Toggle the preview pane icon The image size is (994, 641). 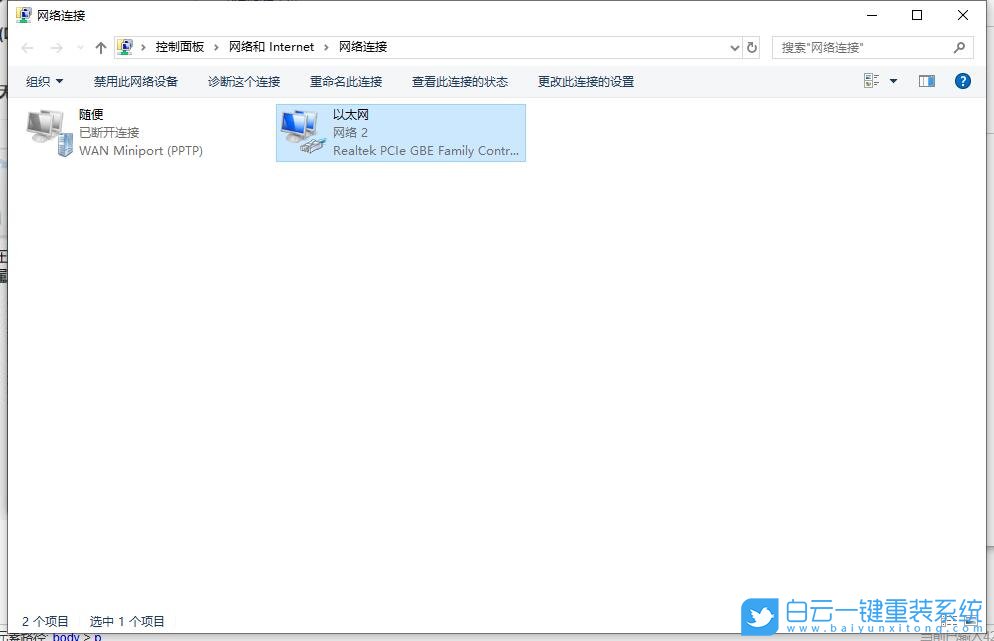pos(926,81)
